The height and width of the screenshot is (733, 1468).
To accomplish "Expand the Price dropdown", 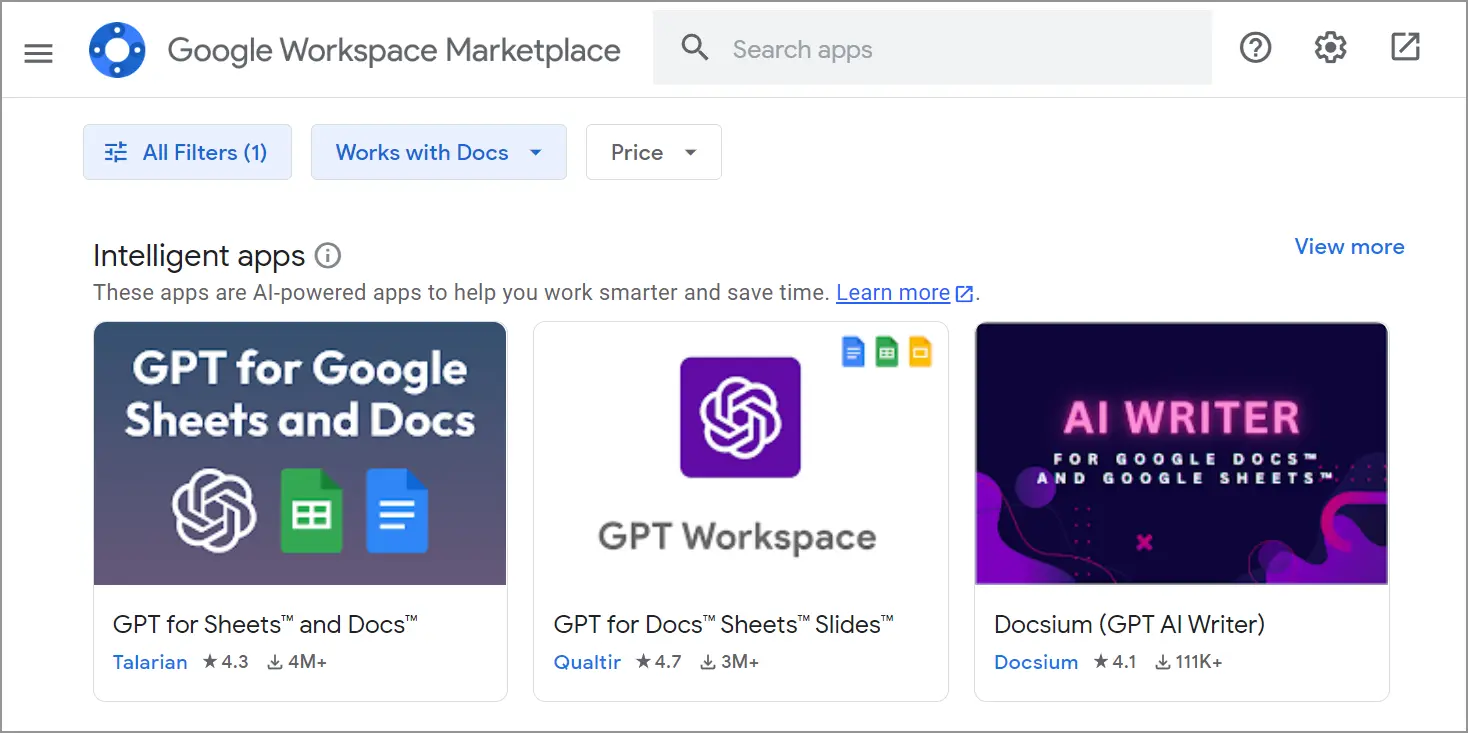I will 654,152.
